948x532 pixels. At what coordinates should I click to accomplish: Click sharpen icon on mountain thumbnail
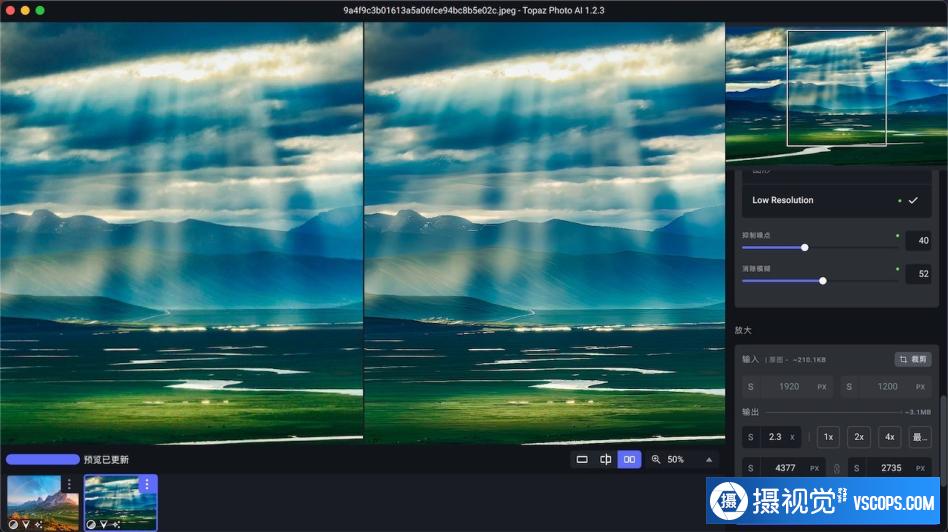(26, 524)
